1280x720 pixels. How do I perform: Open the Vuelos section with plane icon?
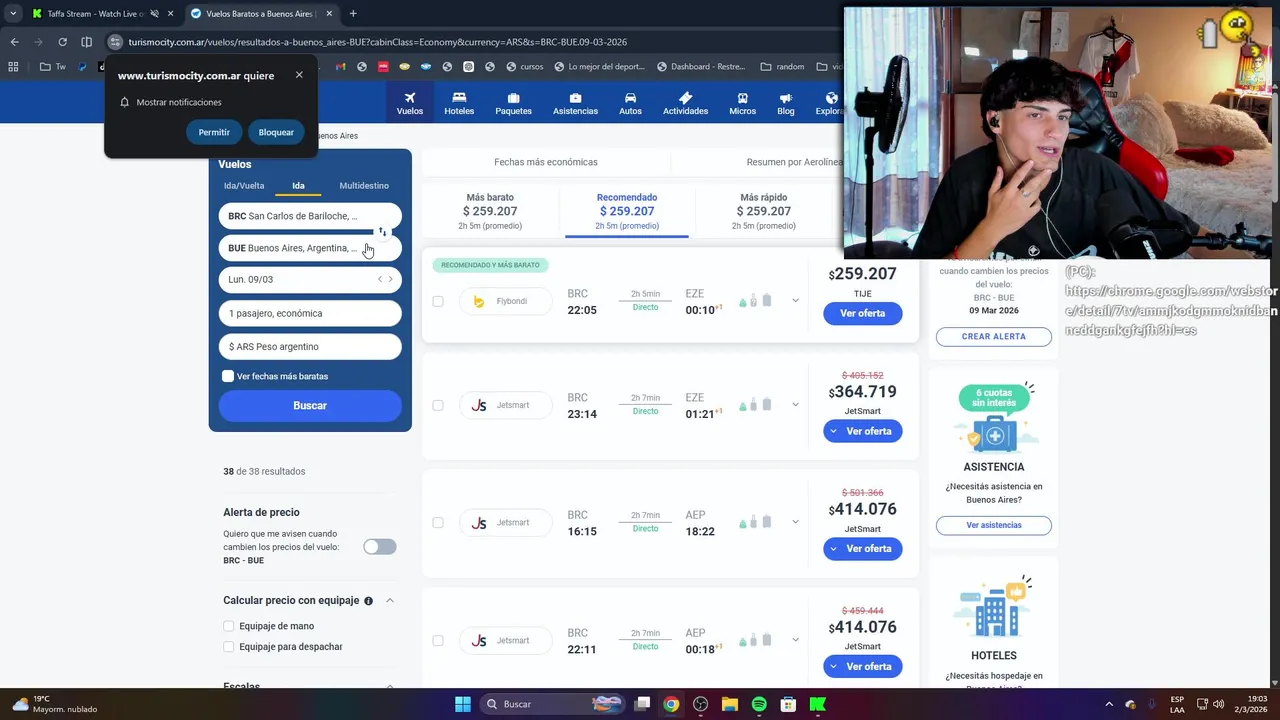[410, 103]
